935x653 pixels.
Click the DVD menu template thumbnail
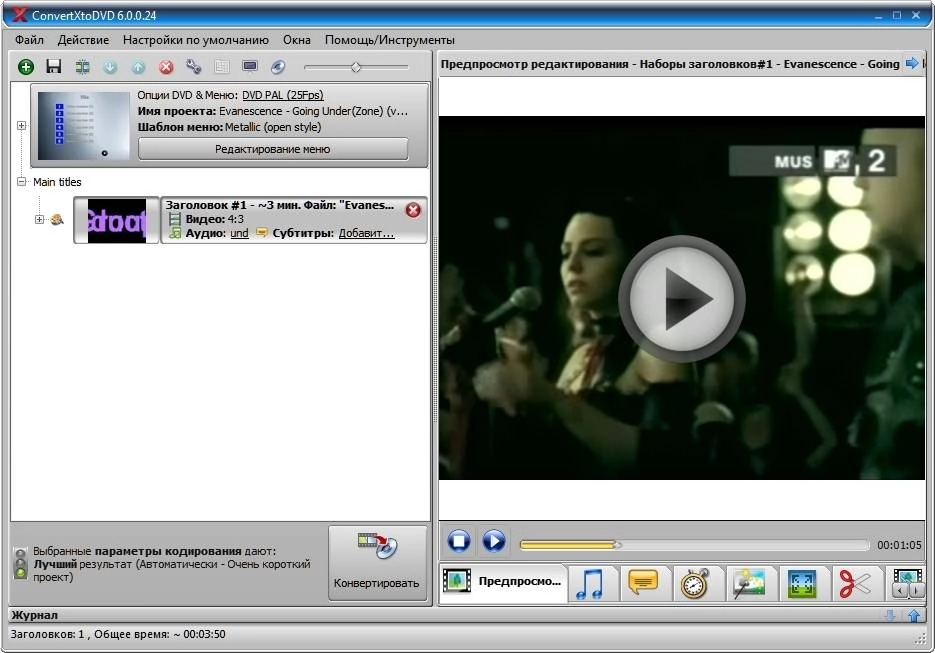pyautogui.click(x=83, y=125)
